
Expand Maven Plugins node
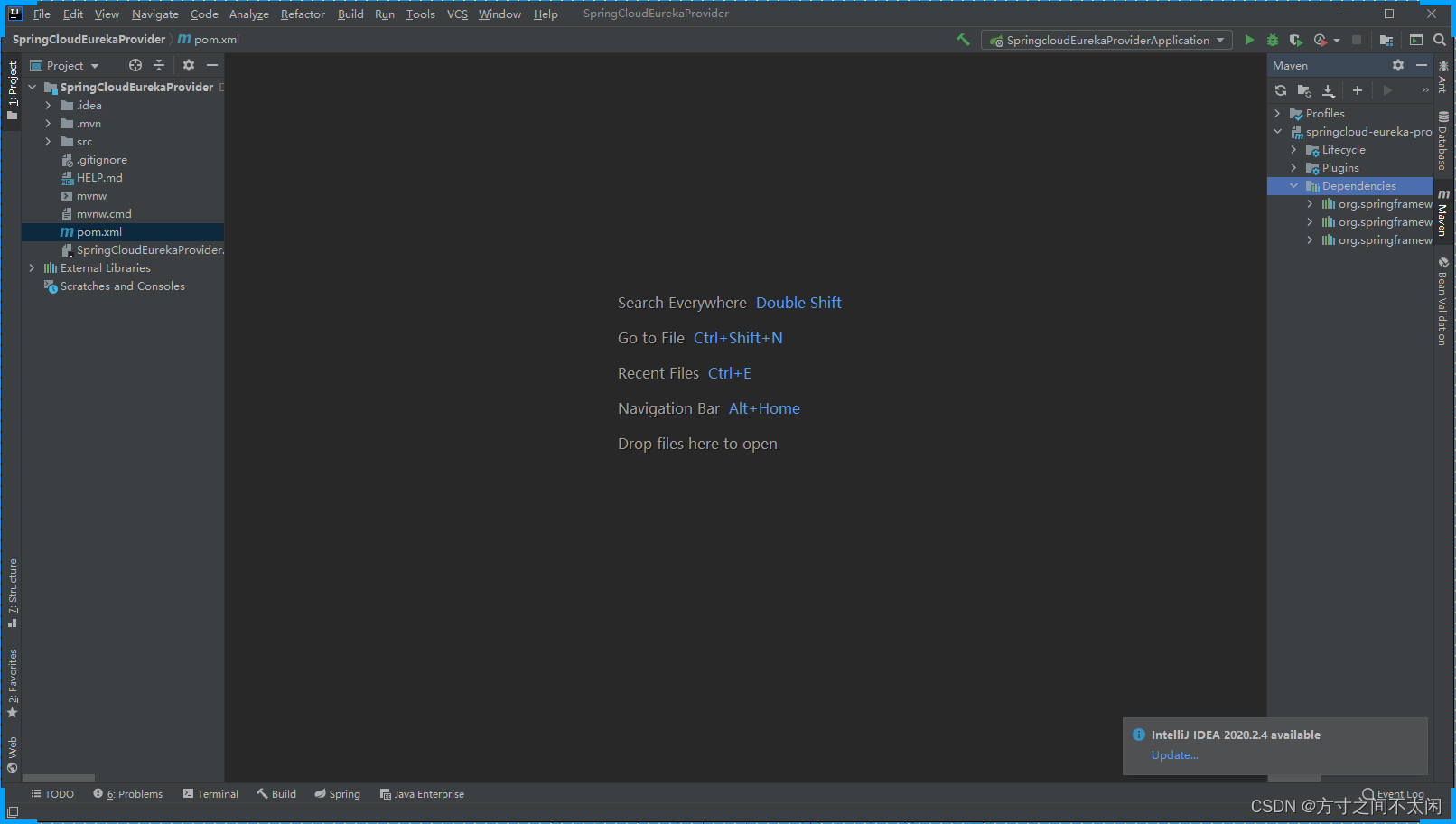(x=1293, y=168)
